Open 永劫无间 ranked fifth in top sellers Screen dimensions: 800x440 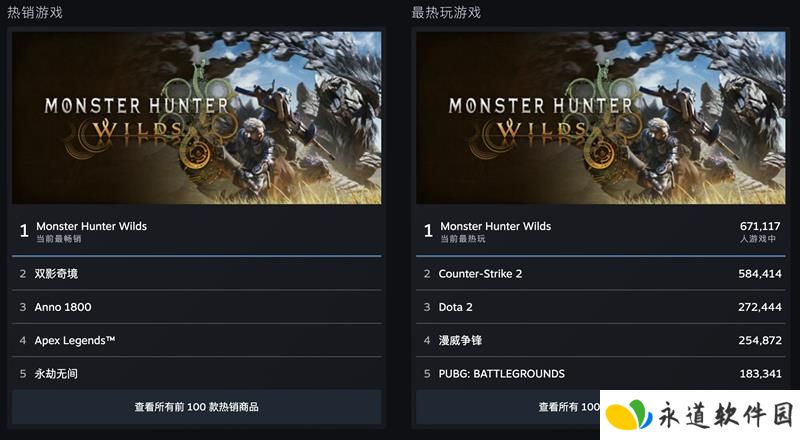coord(196,373)
